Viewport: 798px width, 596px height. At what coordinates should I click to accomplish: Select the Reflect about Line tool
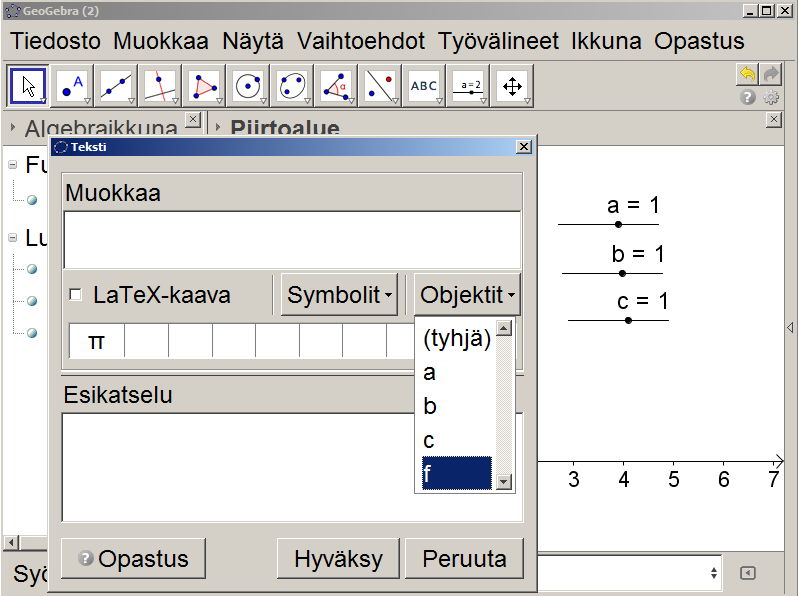coord(380,86)
